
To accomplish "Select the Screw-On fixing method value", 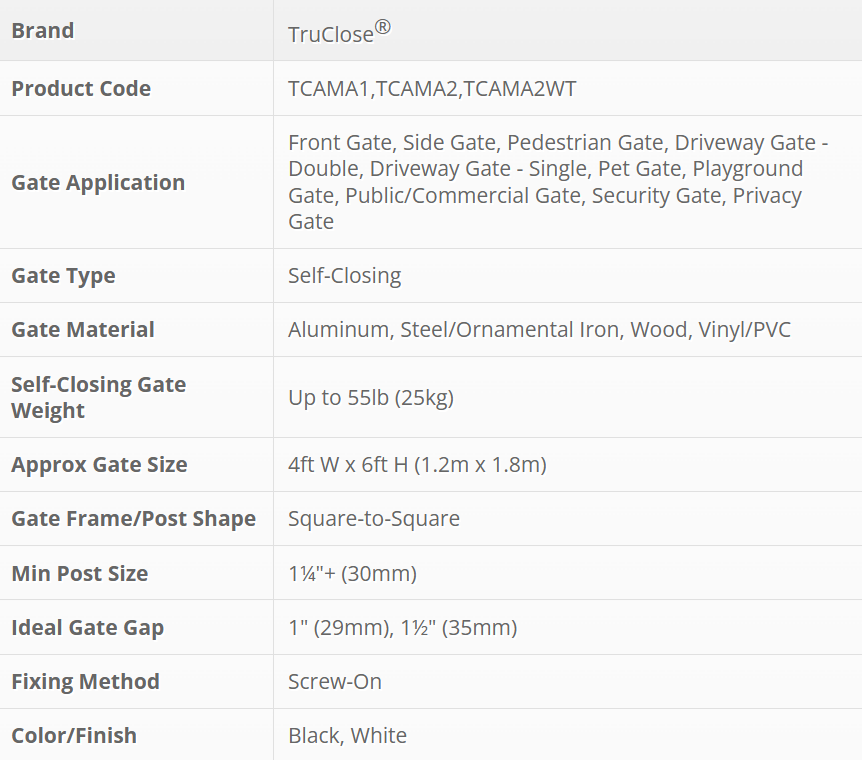I will click(x=335, y=681).
